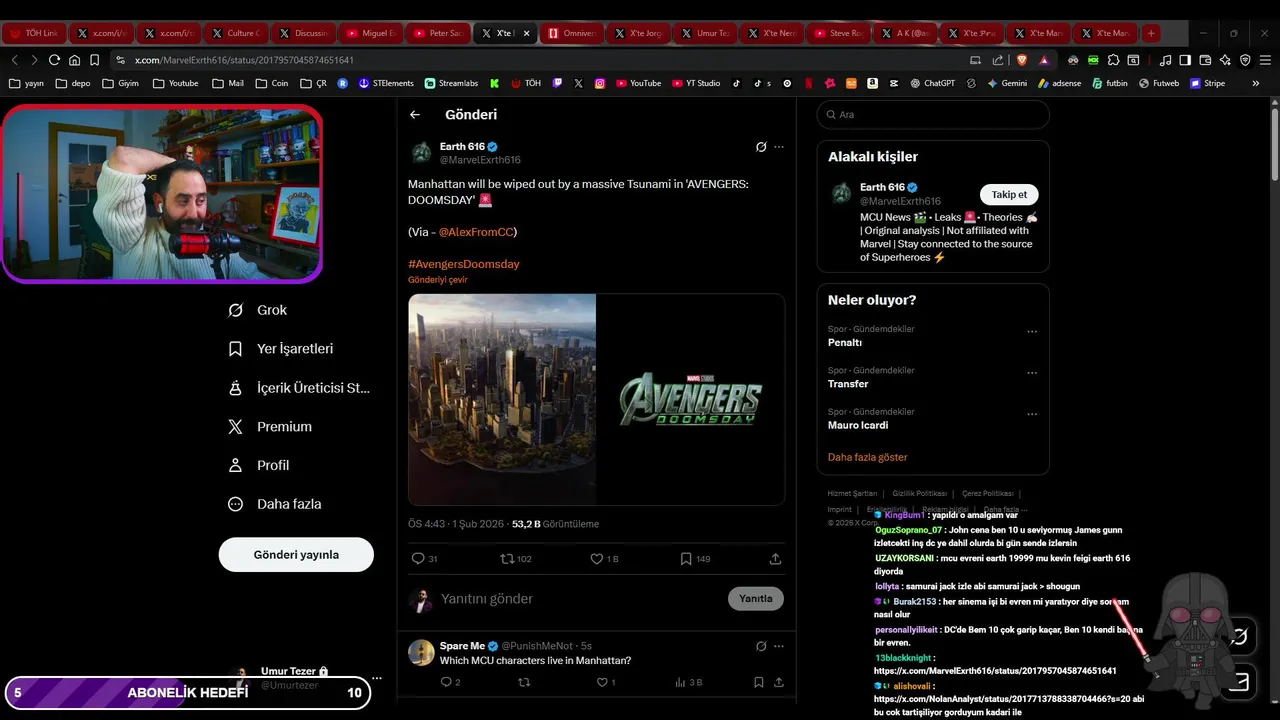Click the share icon on the main post

pos(775,559)
